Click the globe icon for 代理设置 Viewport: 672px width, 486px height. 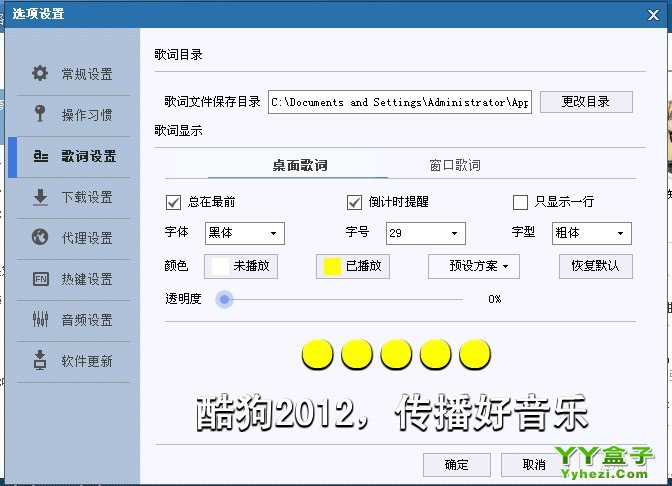click(40, 237)
